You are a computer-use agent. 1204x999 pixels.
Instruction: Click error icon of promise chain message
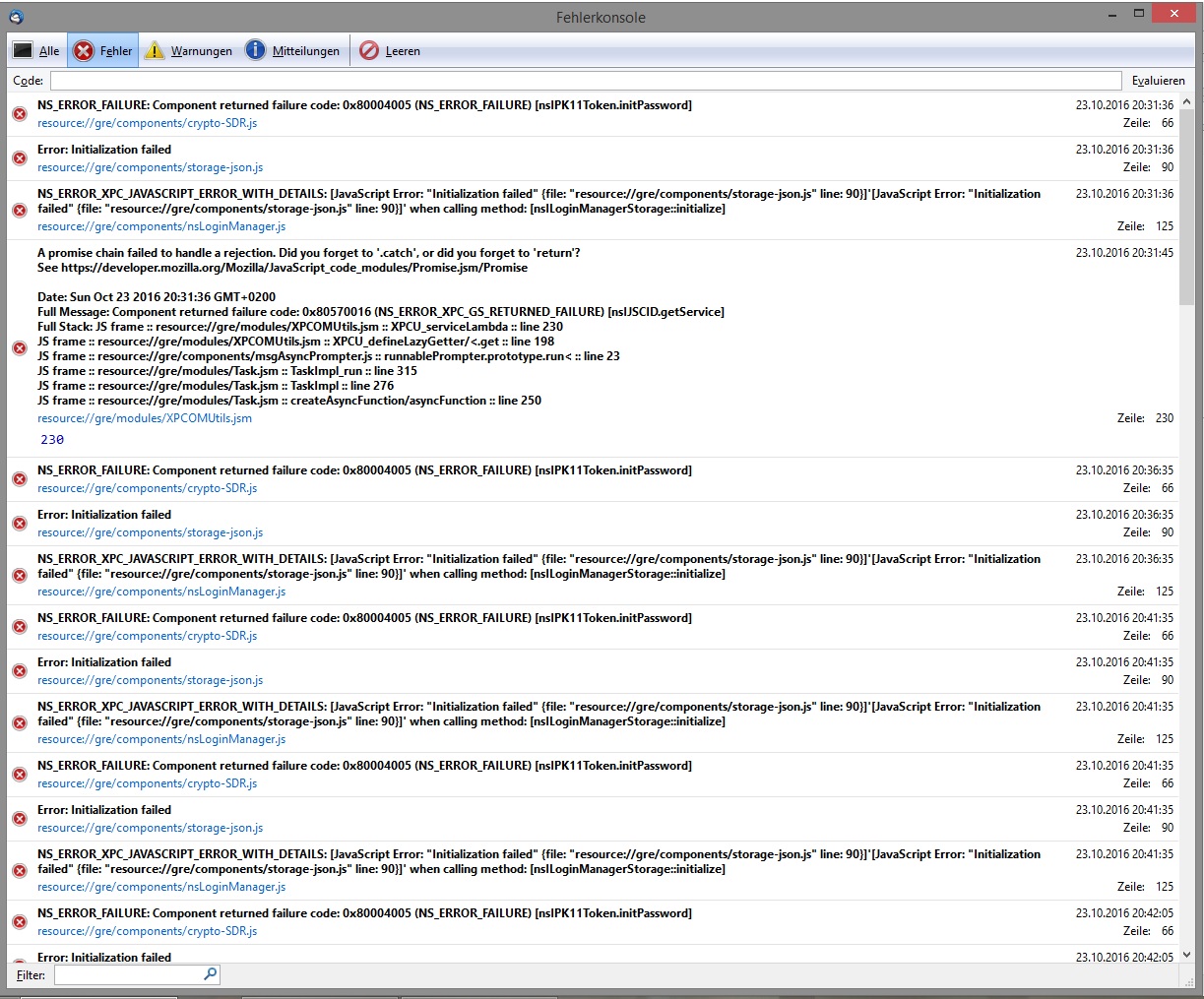click(x=20, y=348)
